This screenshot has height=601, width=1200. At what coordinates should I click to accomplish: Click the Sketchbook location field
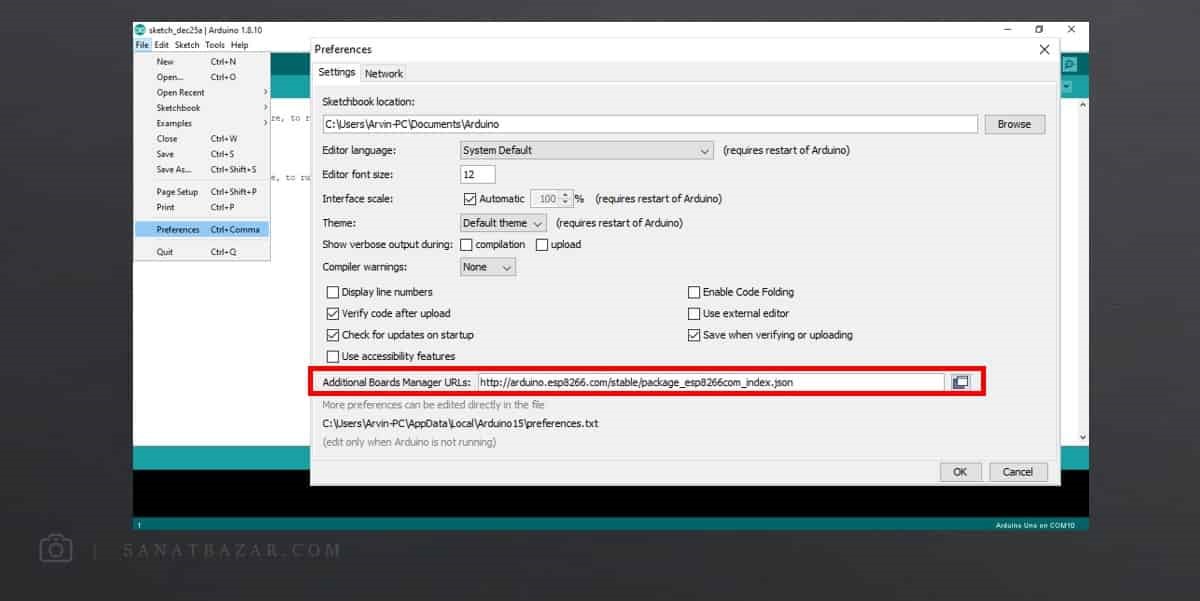point(650,124)
